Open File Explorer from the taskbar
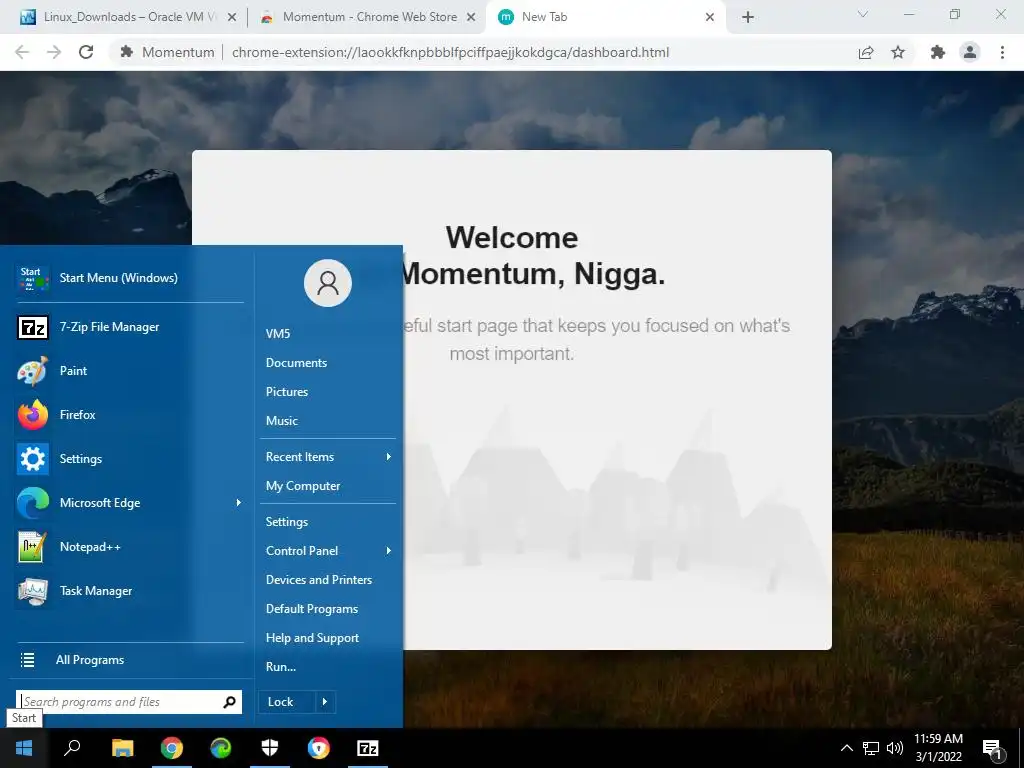This screenshot has height=768, width=1024. point(122,748)
